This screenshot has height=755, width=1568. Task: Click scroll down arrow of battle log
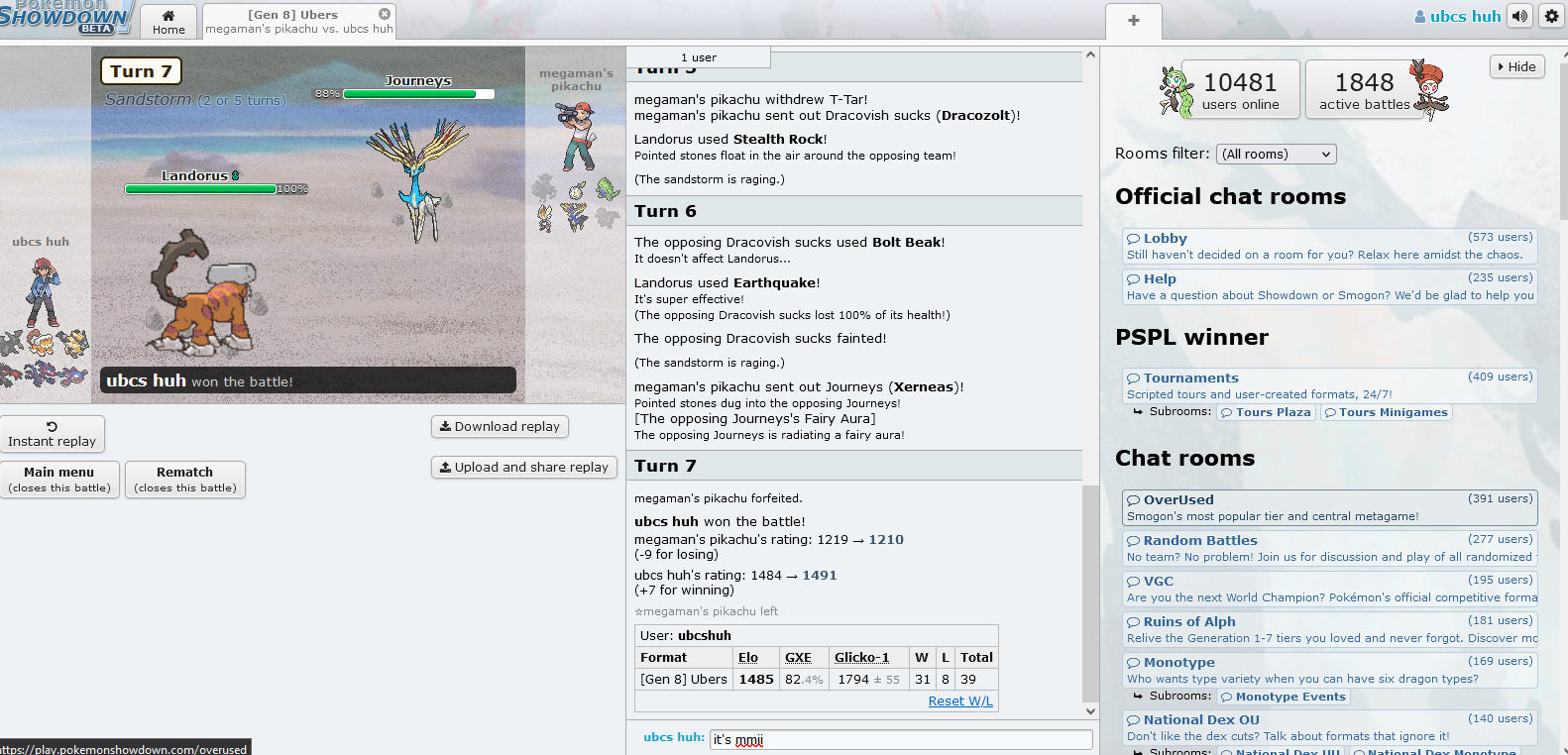tap(1090, 710)
